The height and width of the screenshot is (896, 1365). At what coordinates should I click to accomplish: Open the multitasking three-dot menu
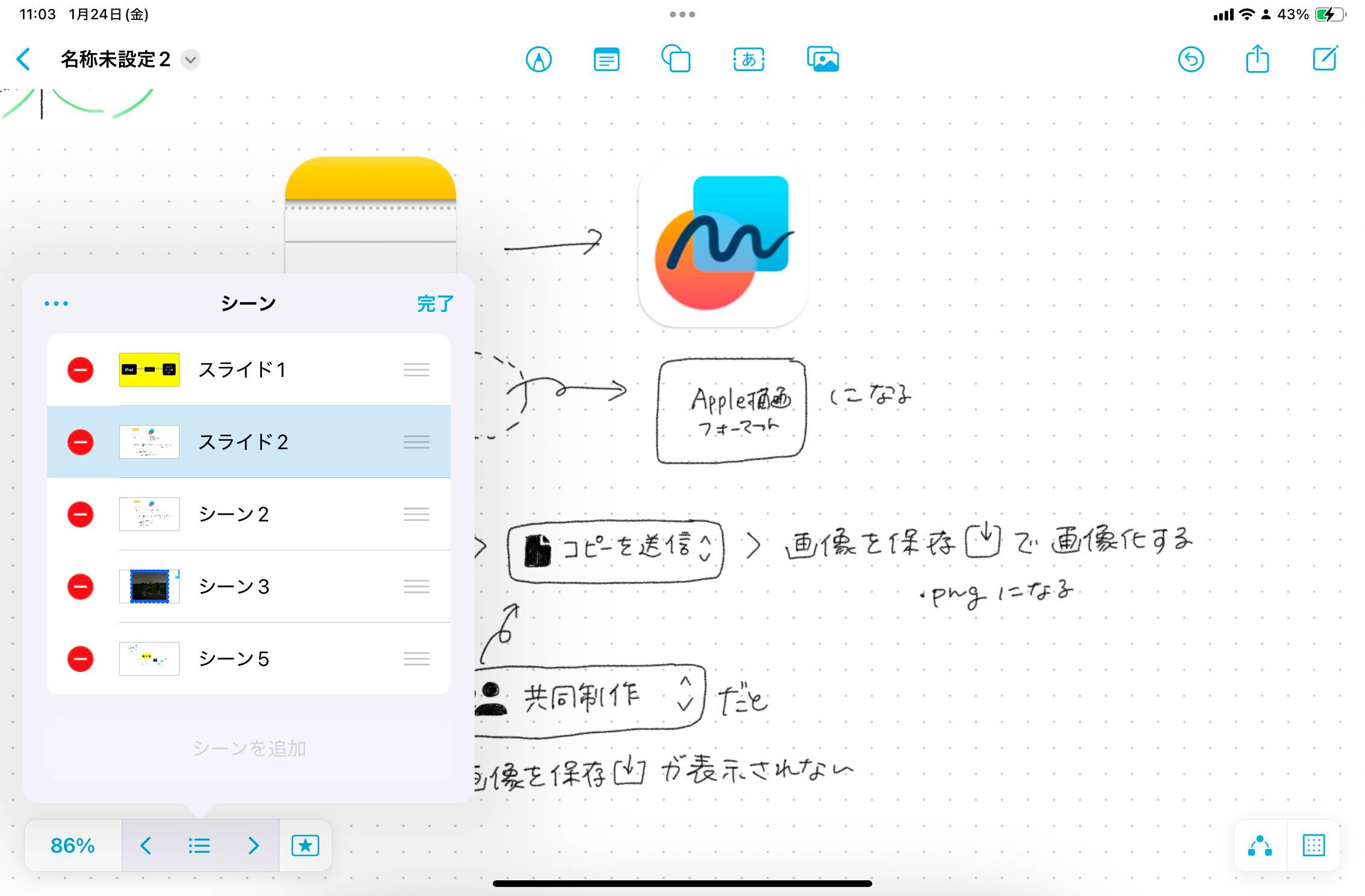click(x=682, y=14)
